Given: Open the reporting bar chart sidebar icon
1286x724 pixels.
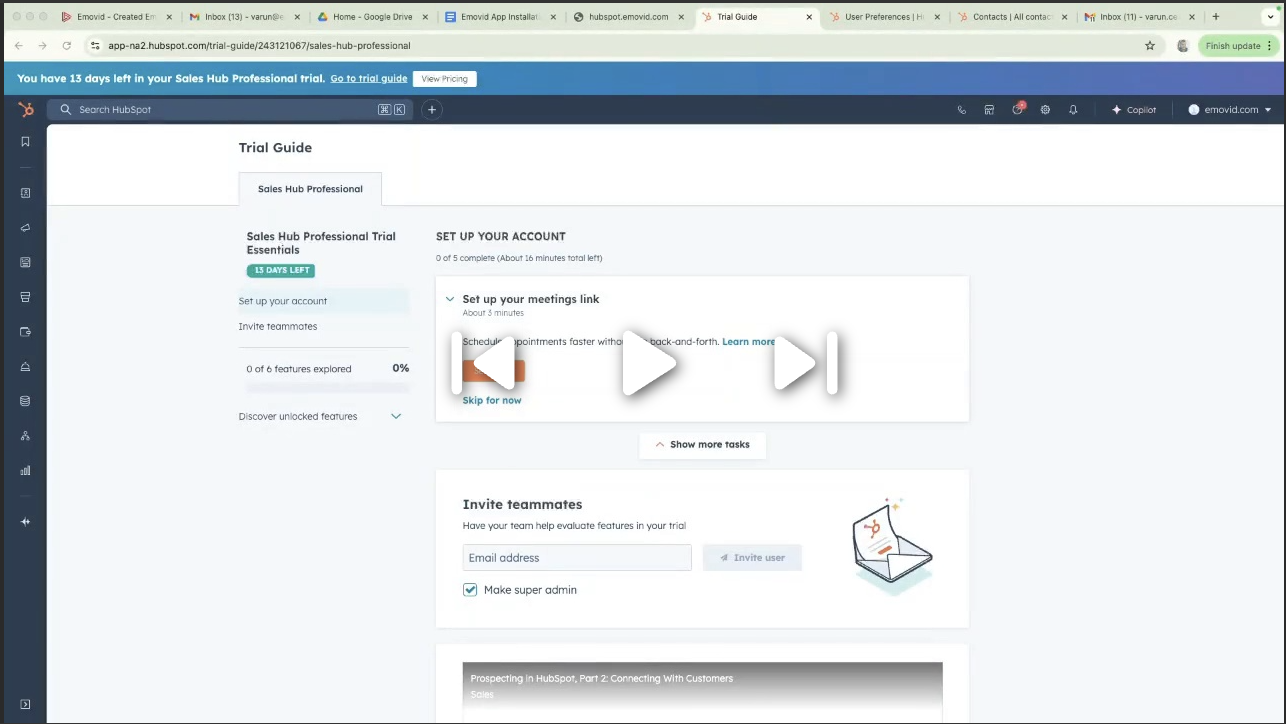Looking at the screenshot, I should click(x=26, y=470).
